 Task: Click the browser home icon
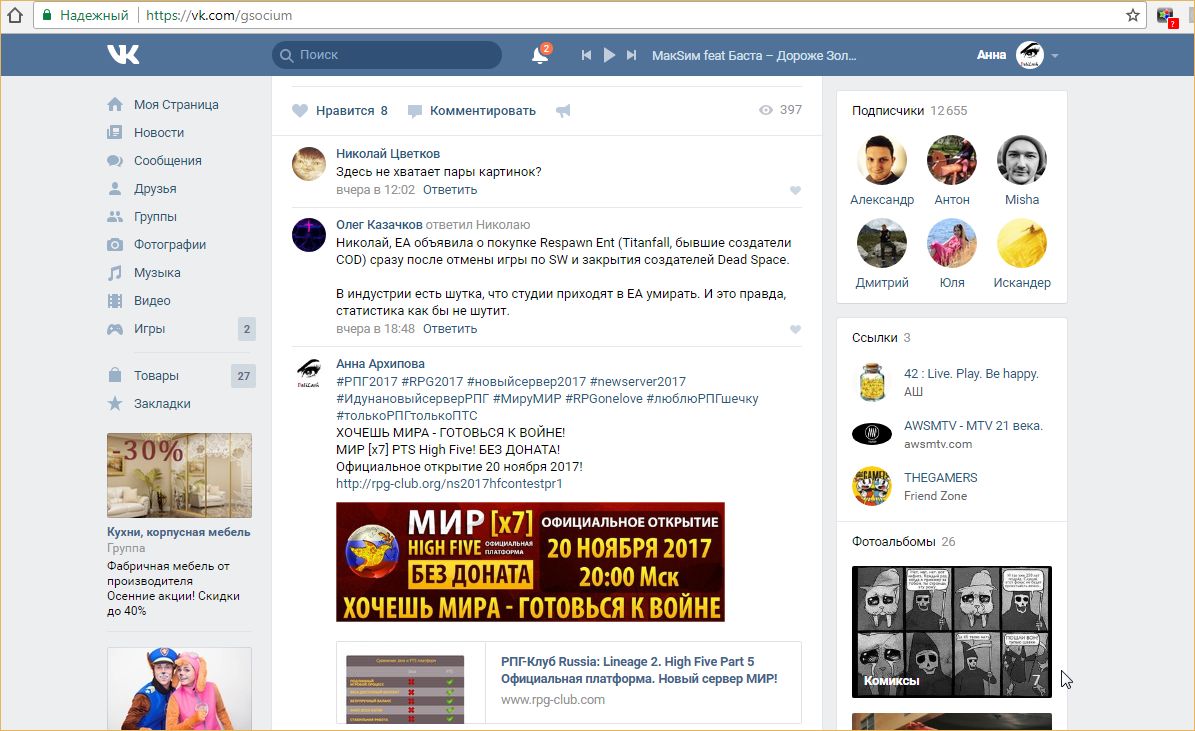pos(15,15)
